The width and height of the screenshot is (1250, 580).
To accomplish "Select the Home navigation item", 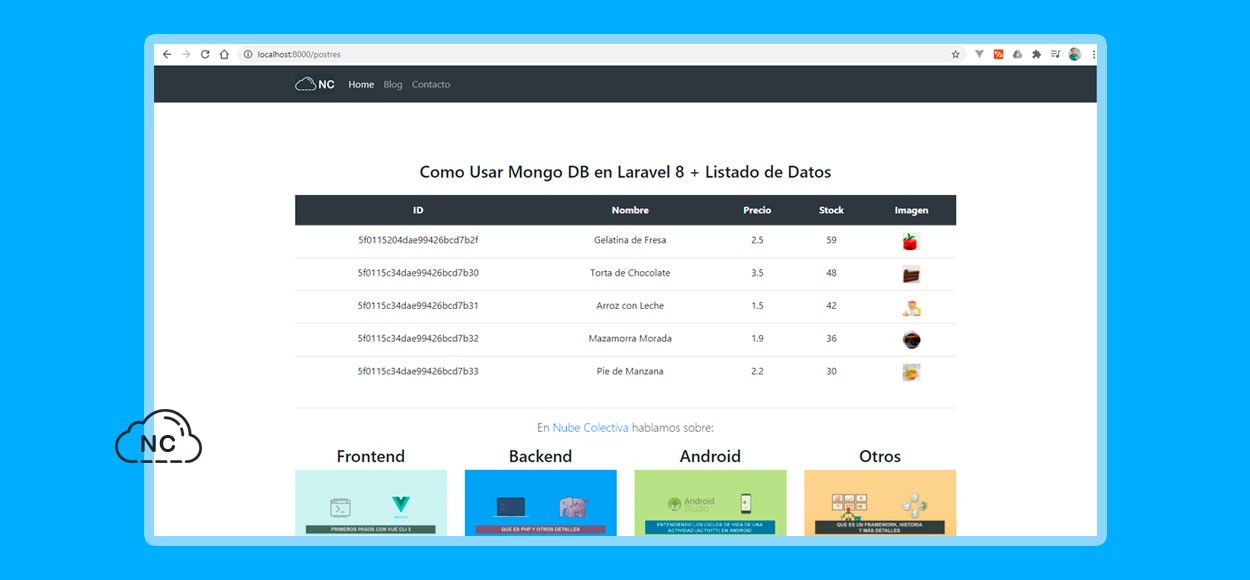I will (x=361, y=85).
